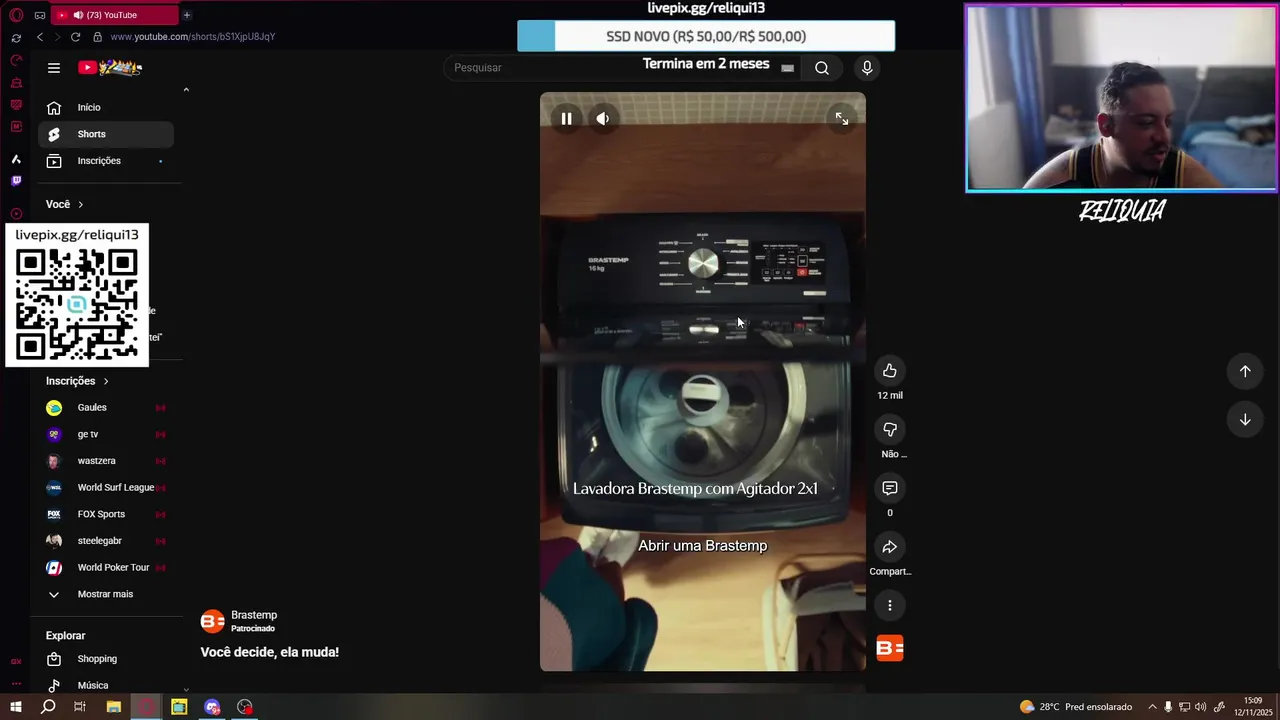Click the YouTube logo
1280x720 pixels.
(110, 67)
